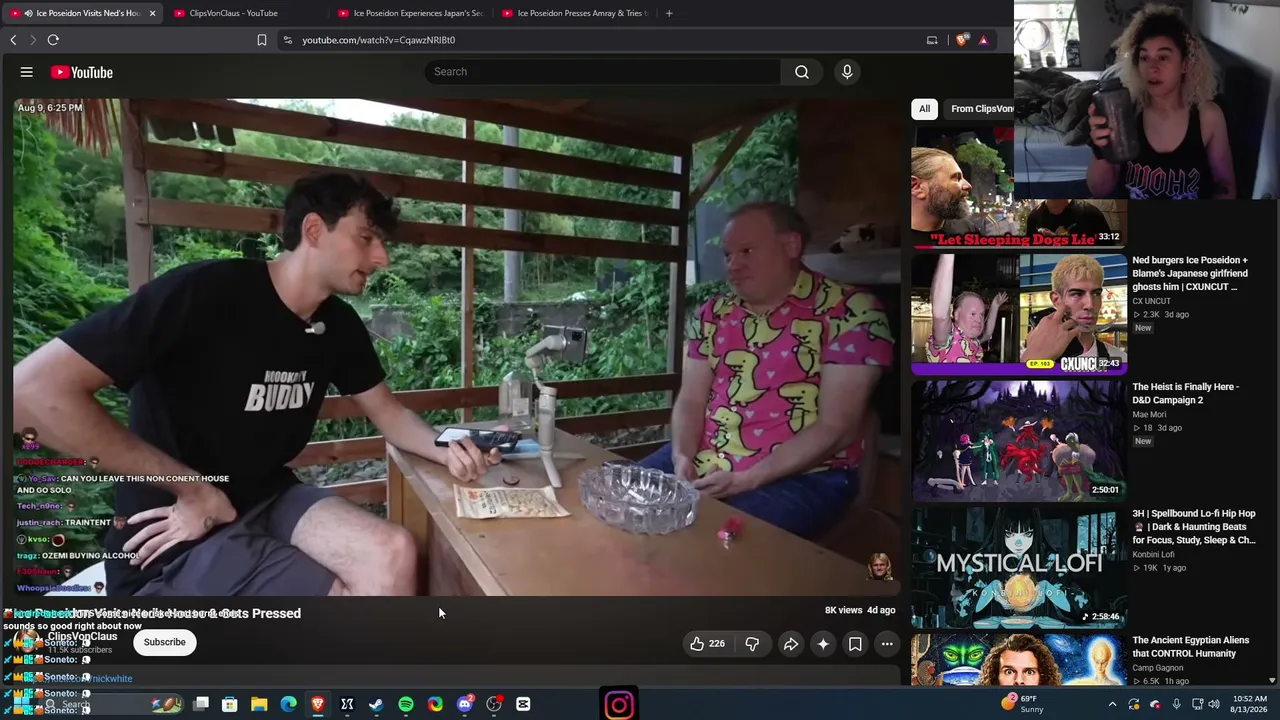The width and height of the screenshot is (1280, 720).
Task: Visit the Camp Gagnon channel link
Action: pos(1158,668)
